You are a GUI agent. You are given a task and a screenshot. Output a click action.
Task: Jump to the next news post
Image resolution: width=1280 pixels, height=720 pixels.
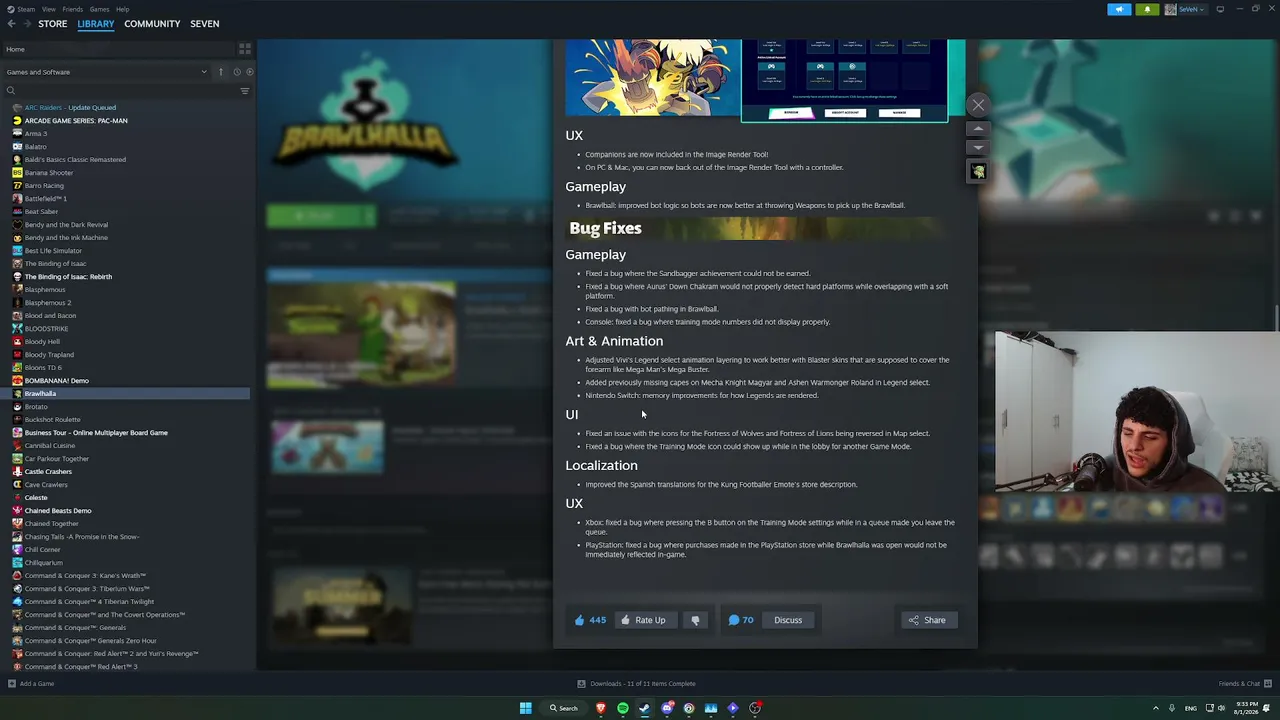point(978,148)
